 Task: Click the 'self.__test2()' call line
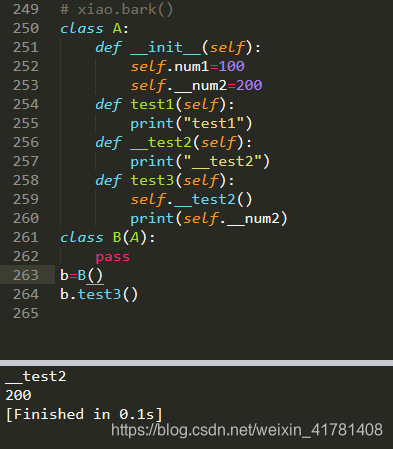point(191,199)
